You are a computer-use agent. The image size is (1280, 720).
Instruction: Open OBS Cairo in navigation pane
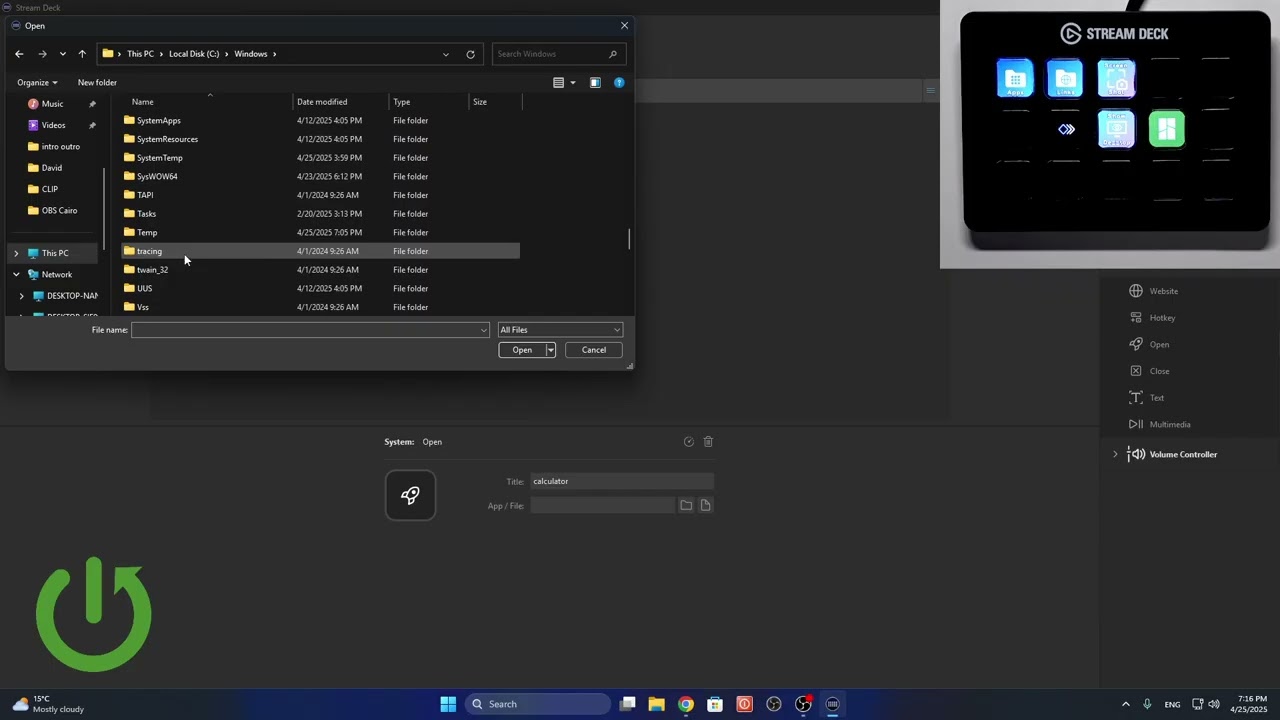tap(59, 210)
